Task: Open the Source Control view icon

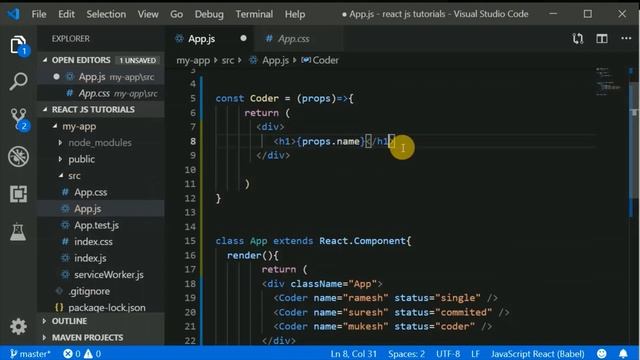Action: point(19,119)
